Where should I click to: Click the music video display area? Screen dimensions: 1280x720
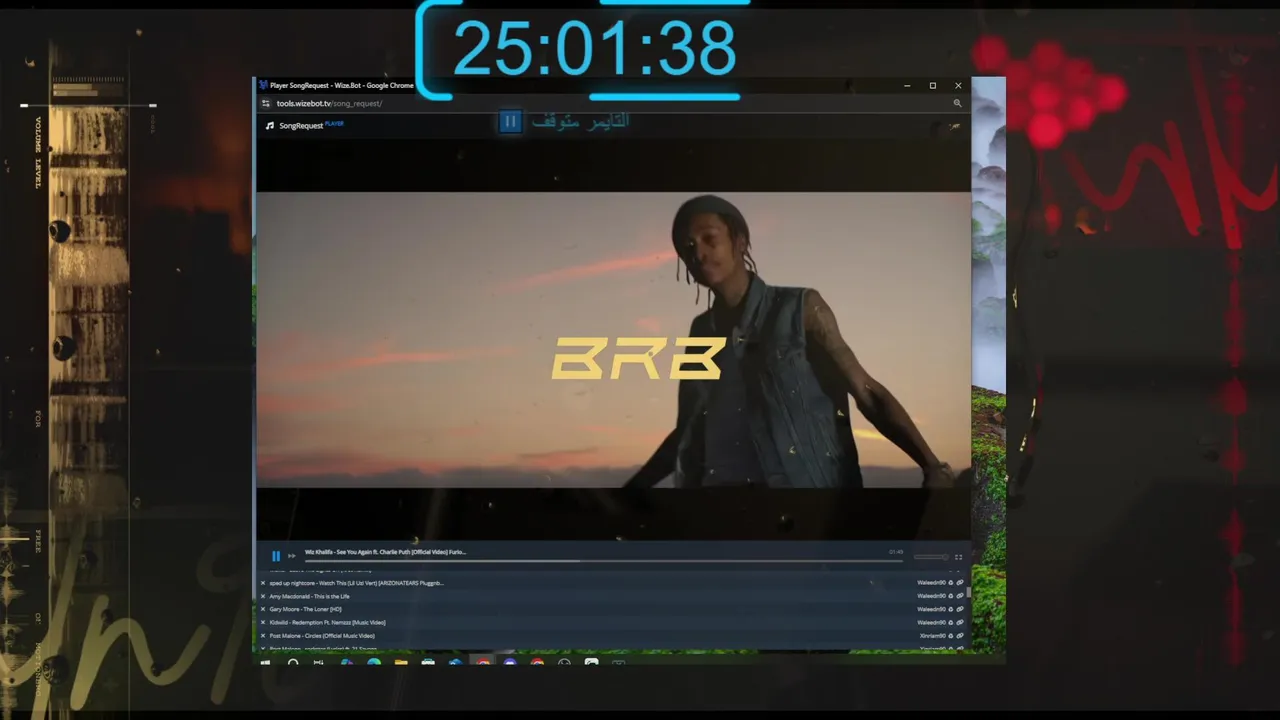pos(613,340)
